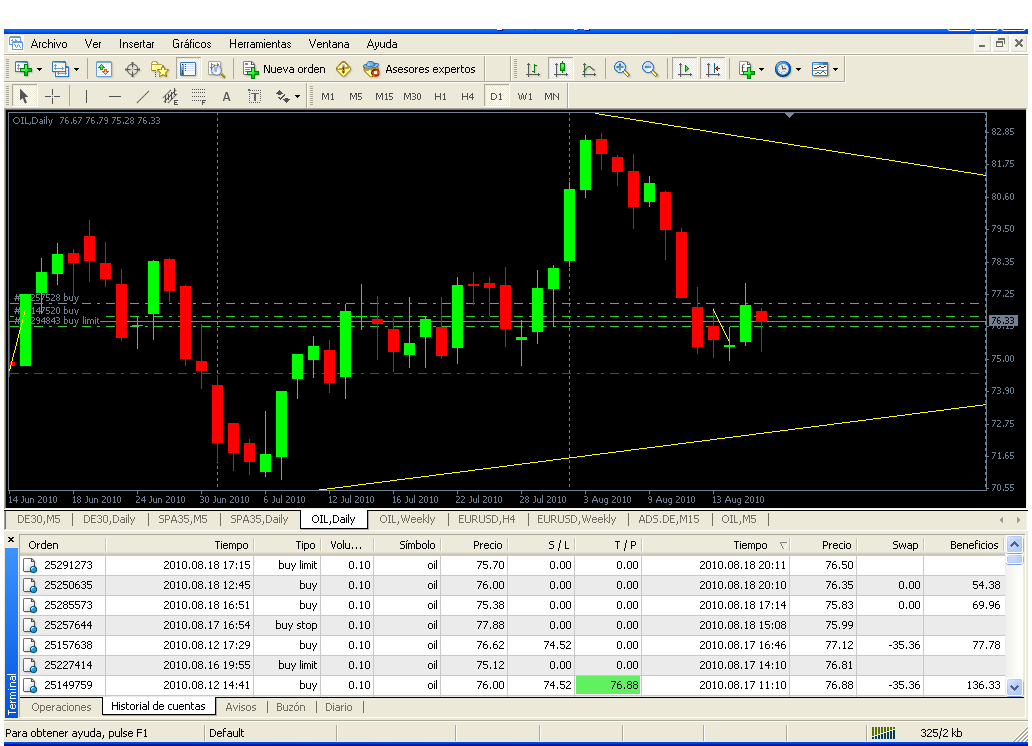The image size is (1032, 746).
Task: Zoom out of the chart
Action: [x=650, y=69]
